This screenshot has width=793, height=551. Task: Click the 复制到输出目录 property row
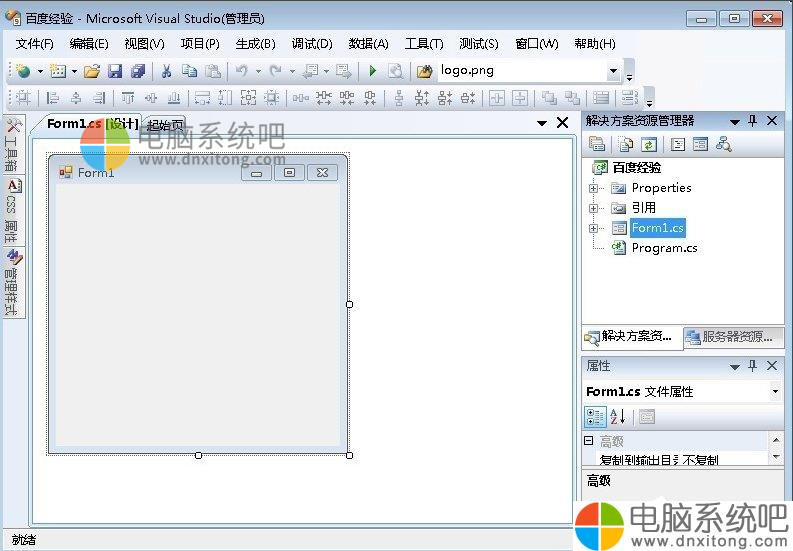pyautogui.click(x=676, y=460)
